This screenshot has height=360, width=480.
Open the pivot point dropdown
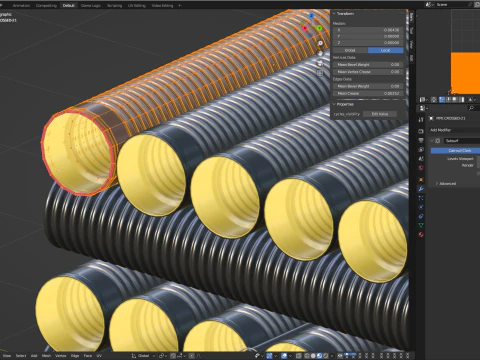[x=163, y=356]
